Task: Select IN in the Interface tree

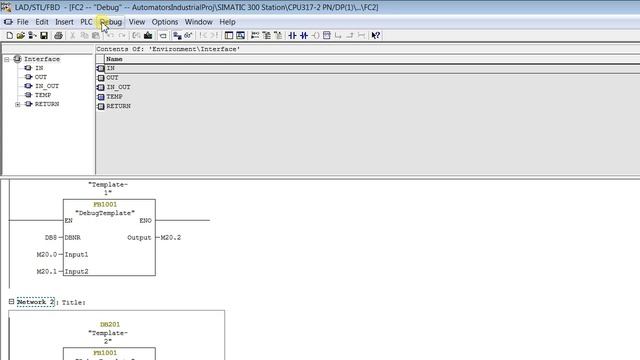Action: [39, 68]
